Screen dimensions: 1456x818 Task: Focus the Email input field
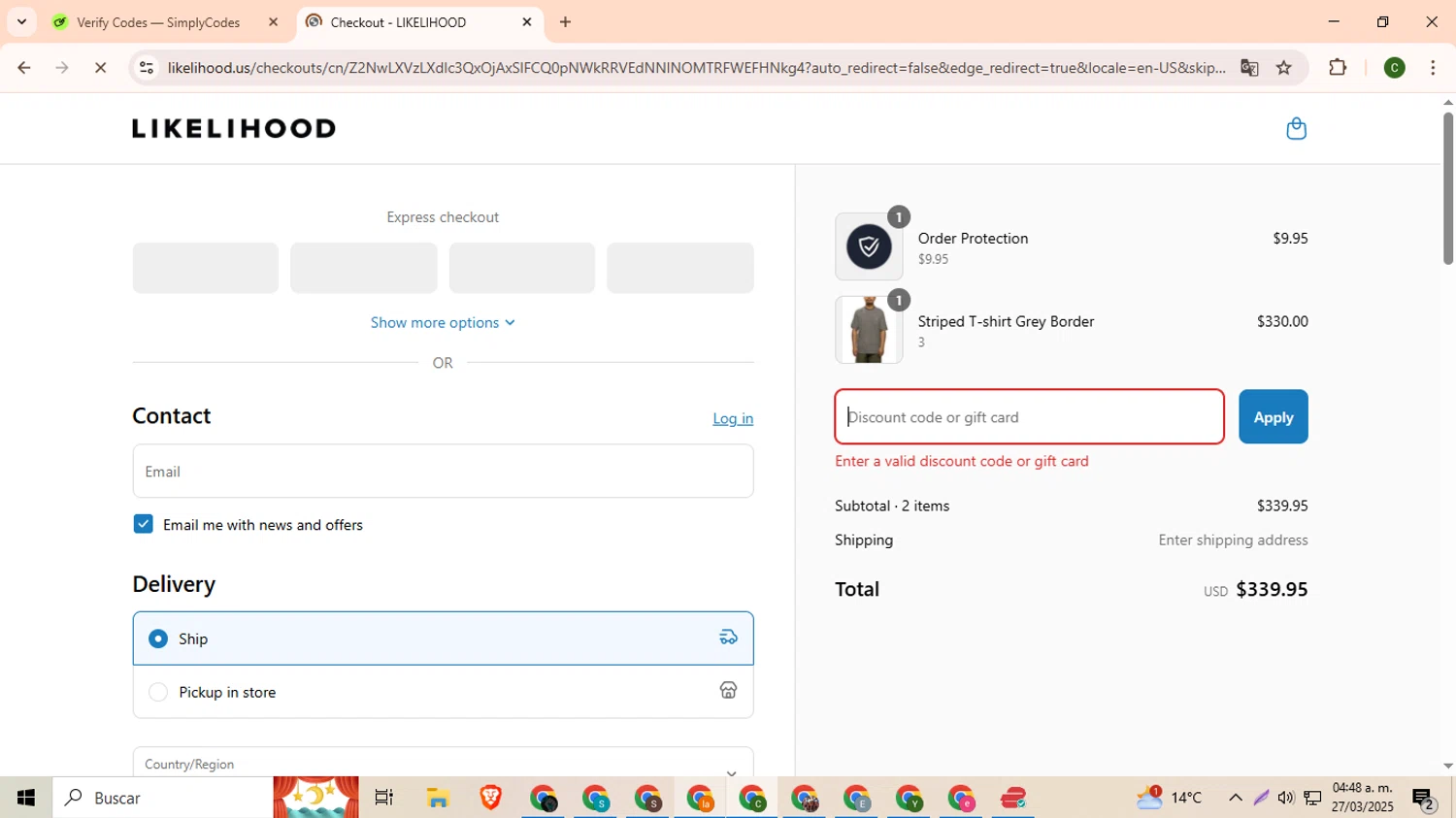coord(443,471)
